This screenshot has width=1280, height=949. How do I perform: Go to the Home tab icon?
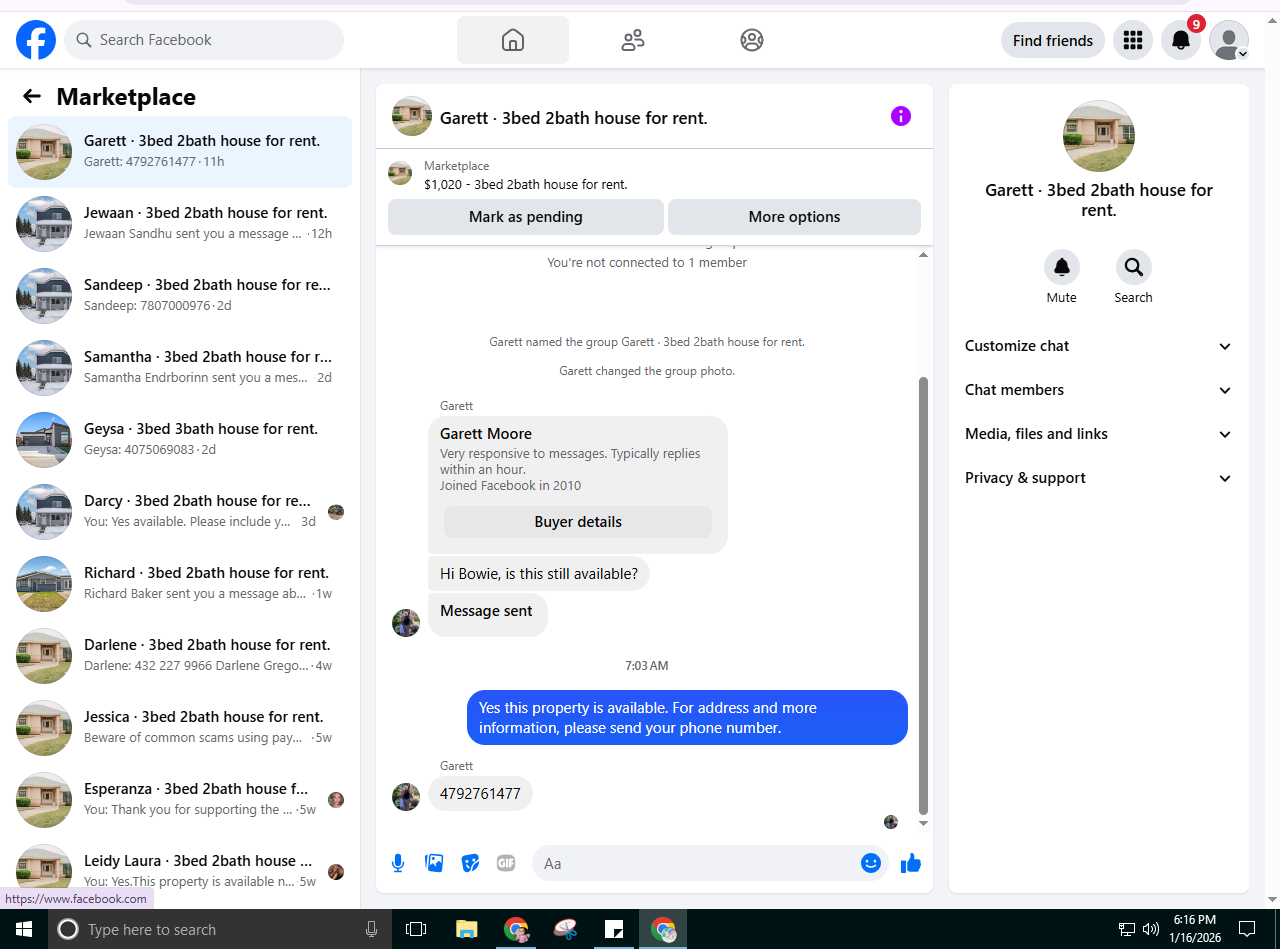tap(513, 40)
